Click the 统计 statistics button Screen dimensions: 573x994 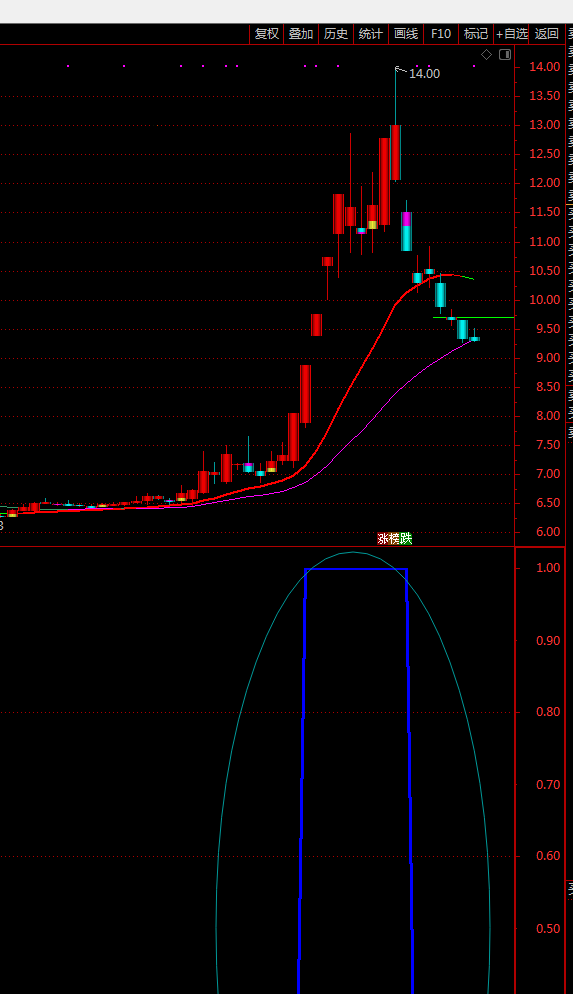371,34
